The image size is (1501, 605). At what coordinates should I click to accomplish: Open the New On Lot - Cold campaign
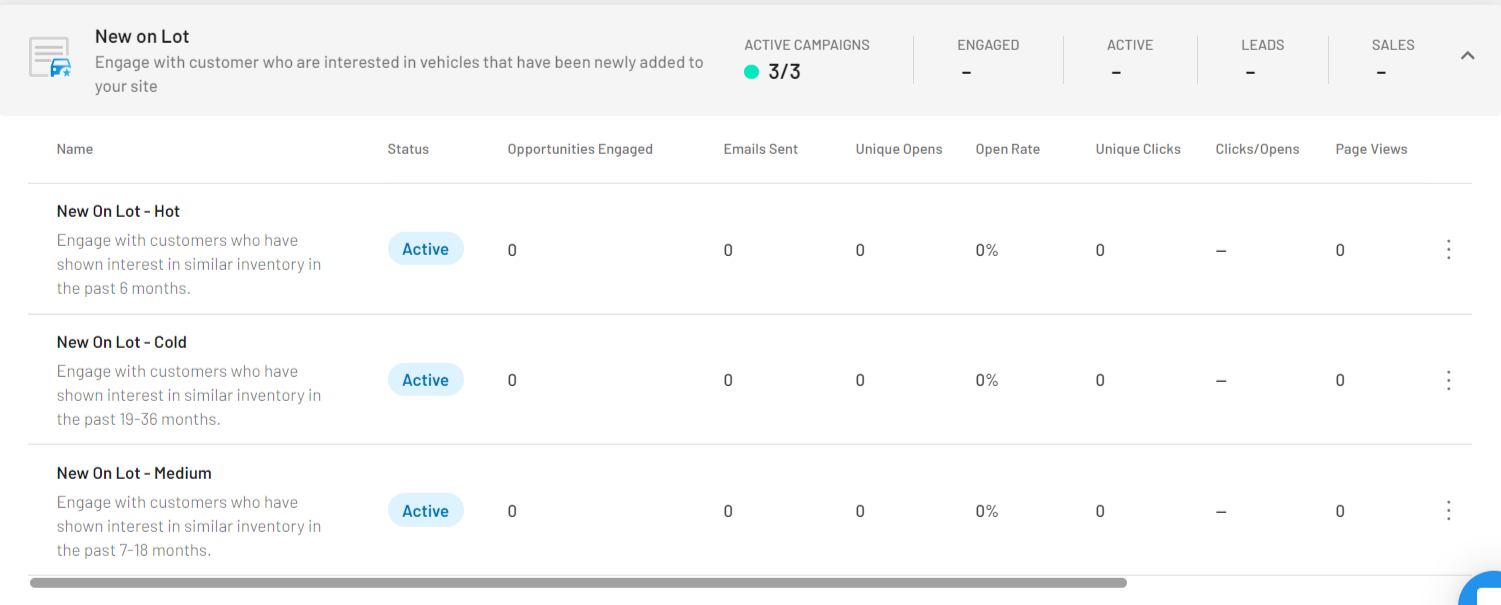coord(121,342)
